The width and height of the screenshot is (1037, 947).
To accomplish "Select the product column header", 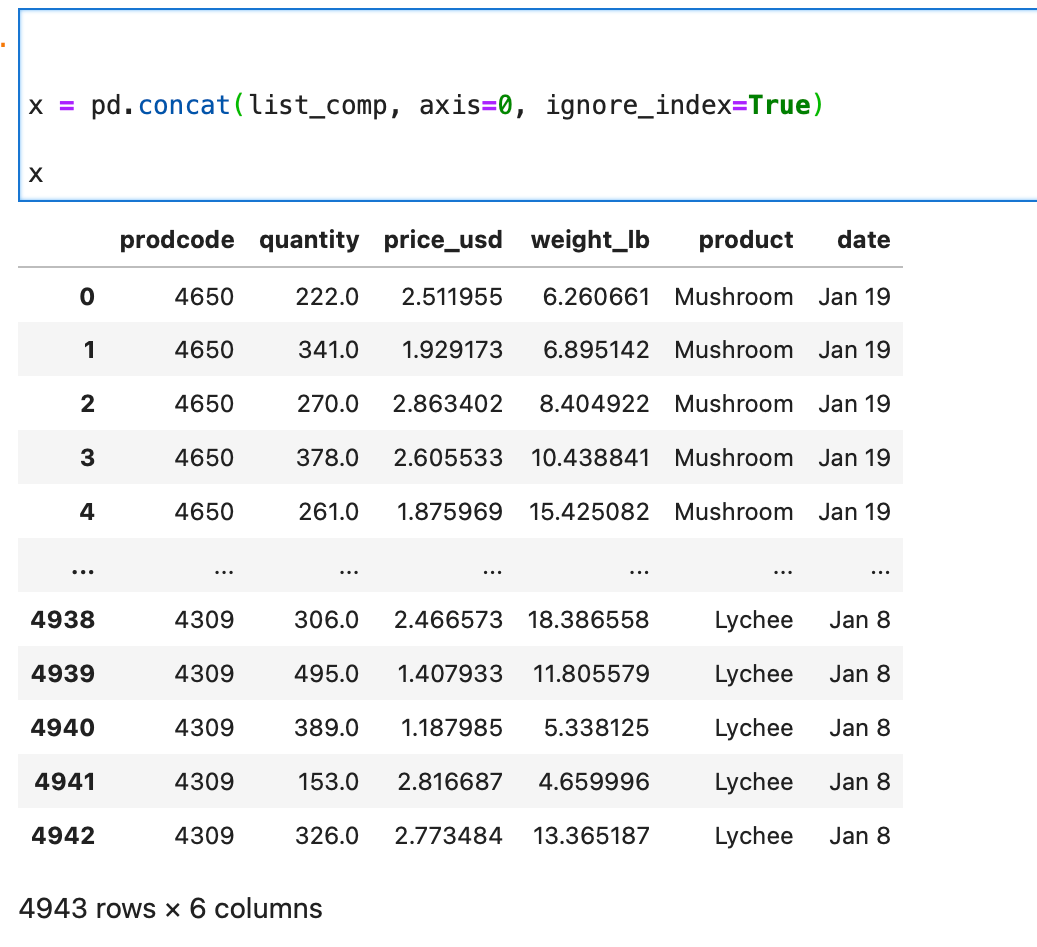I will pos(745,240).
